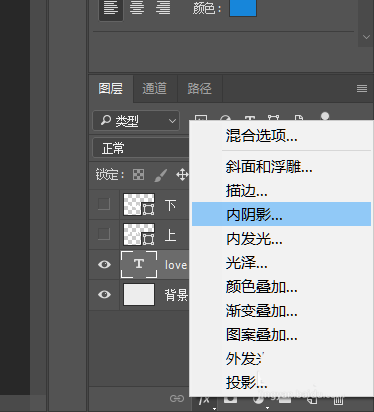The height and width of the screenshot is (412, 374).
Task: Hide the love text layer
Action: [x=104, y=265]
